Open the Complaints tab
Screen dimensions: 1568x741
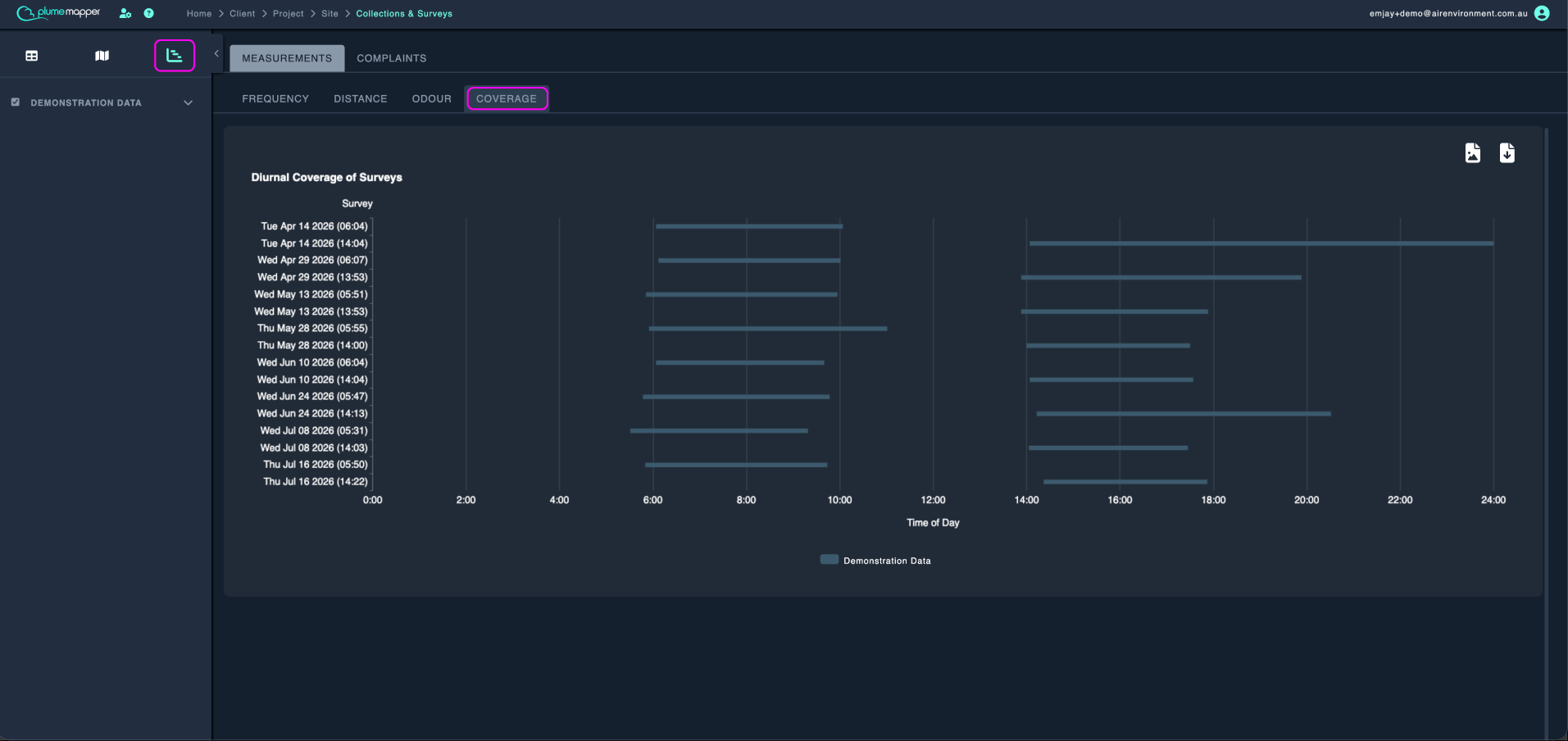392,58
